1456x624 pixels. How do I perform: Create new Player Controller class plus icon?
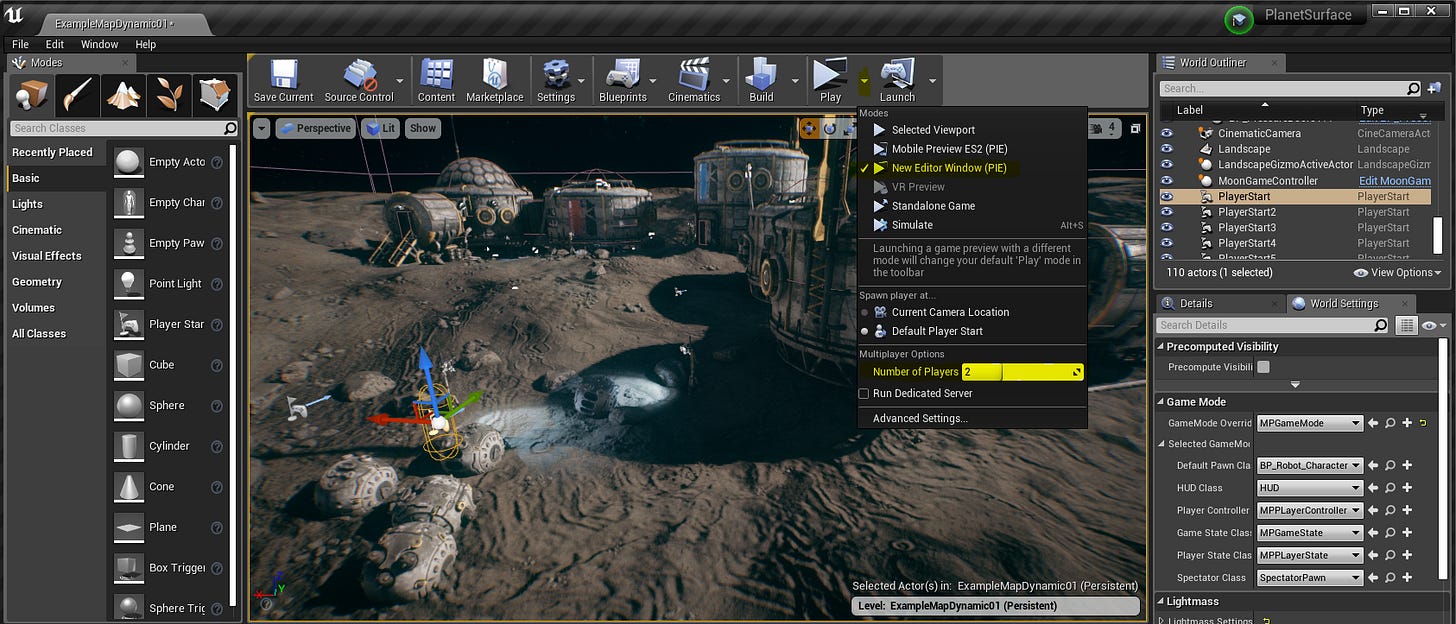click(x=1407, y=510)
